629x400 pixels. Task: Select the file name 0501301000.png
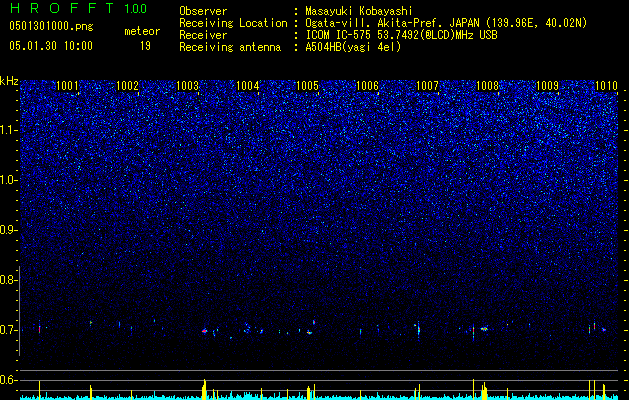[51, 27]
